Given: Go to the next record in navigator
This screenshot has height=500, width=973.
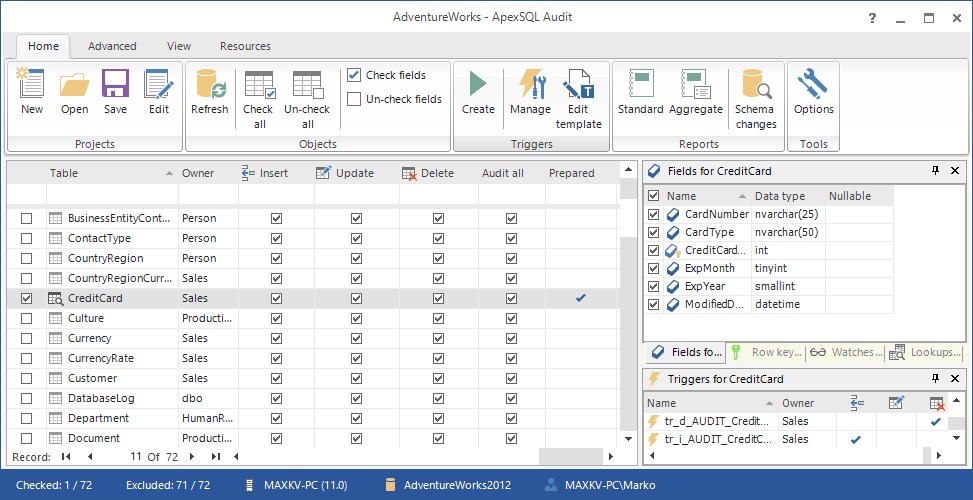Looking at the screenshot, I should pyautogui.click(x=192, y=457).
